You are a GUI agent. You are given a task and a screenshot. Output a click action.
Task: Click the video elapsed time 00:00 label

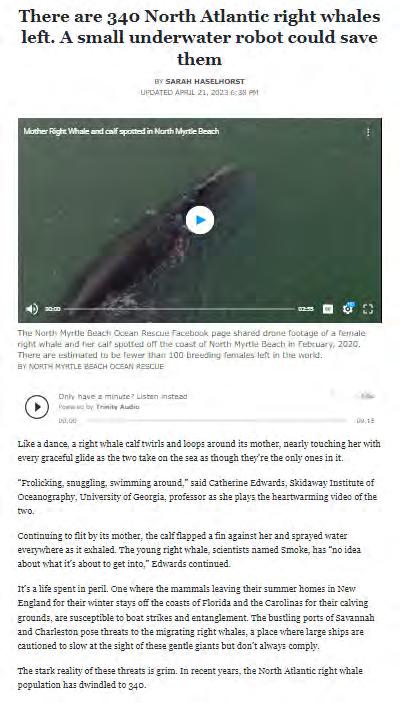tap(53, 309)
